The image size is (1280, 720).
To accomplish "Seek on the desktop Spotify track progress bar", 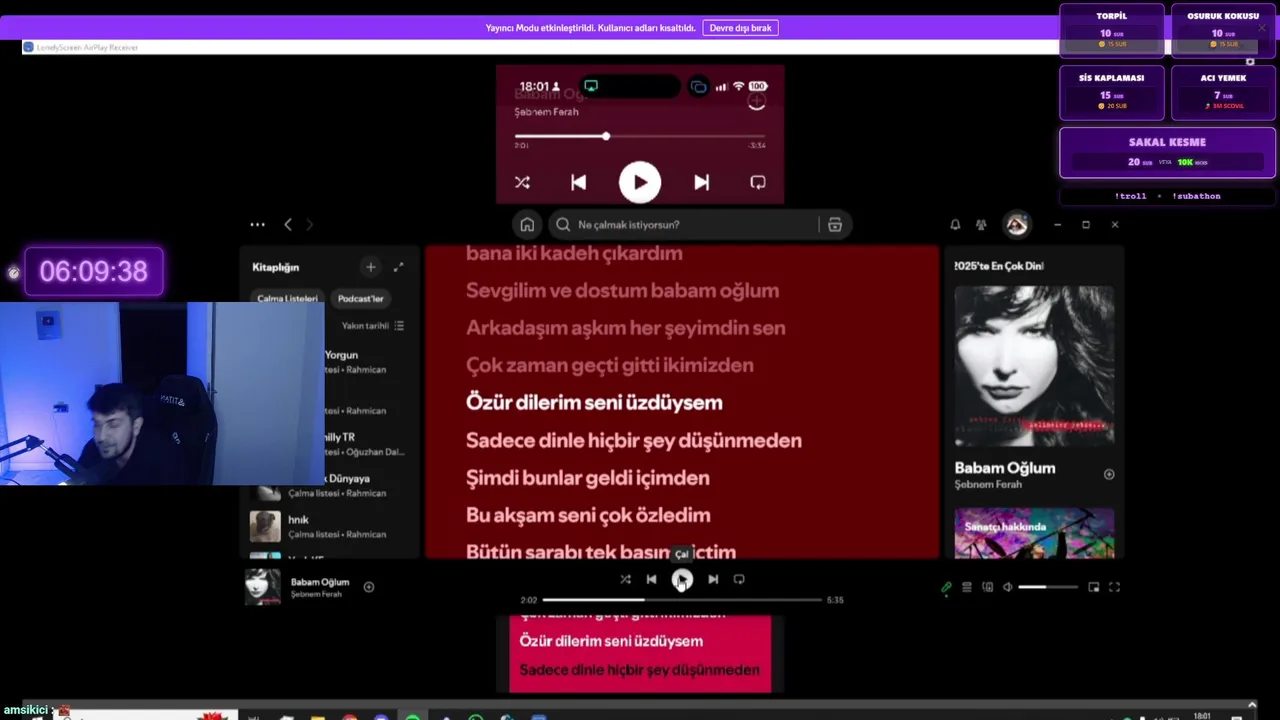I will [682, 600].
